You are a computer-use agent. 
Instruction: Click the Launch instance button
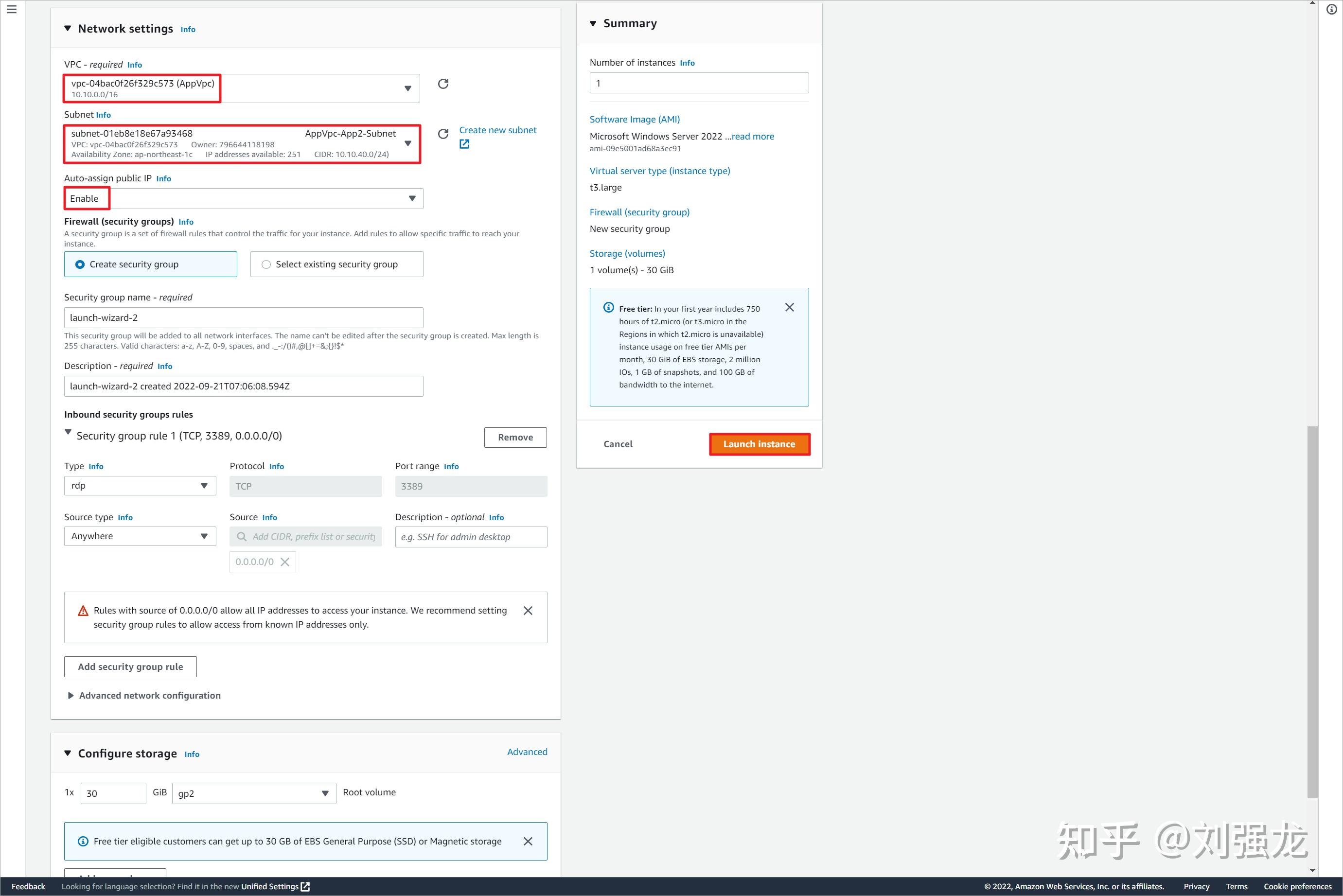(760, 444)
